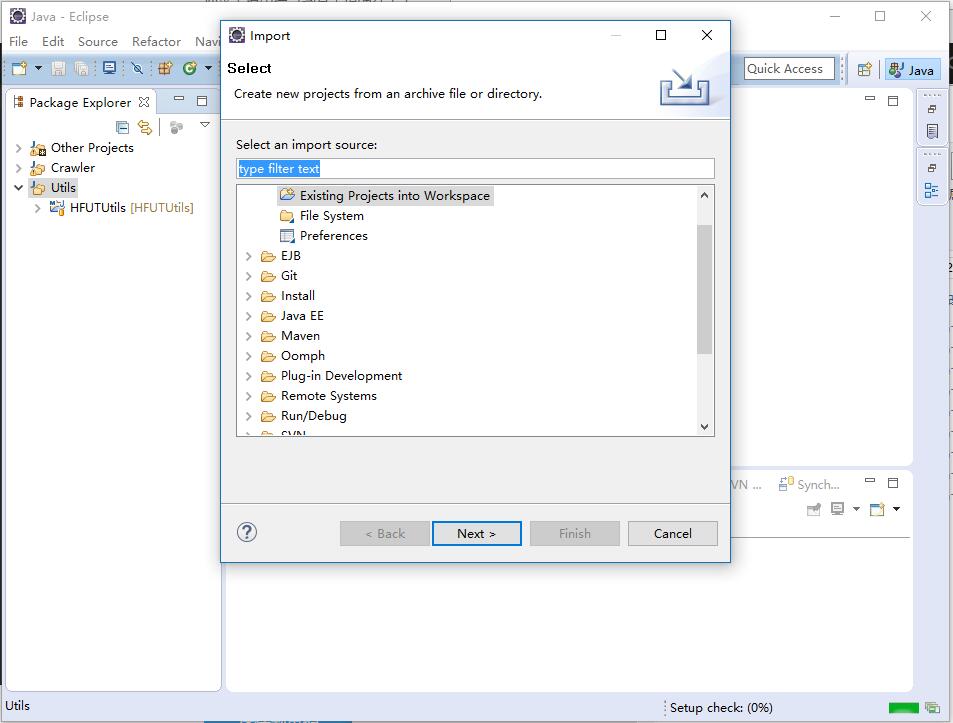Click the Open Console icon in bottom panel
This screenshot has width=953, height=723.
click(877, 509)
